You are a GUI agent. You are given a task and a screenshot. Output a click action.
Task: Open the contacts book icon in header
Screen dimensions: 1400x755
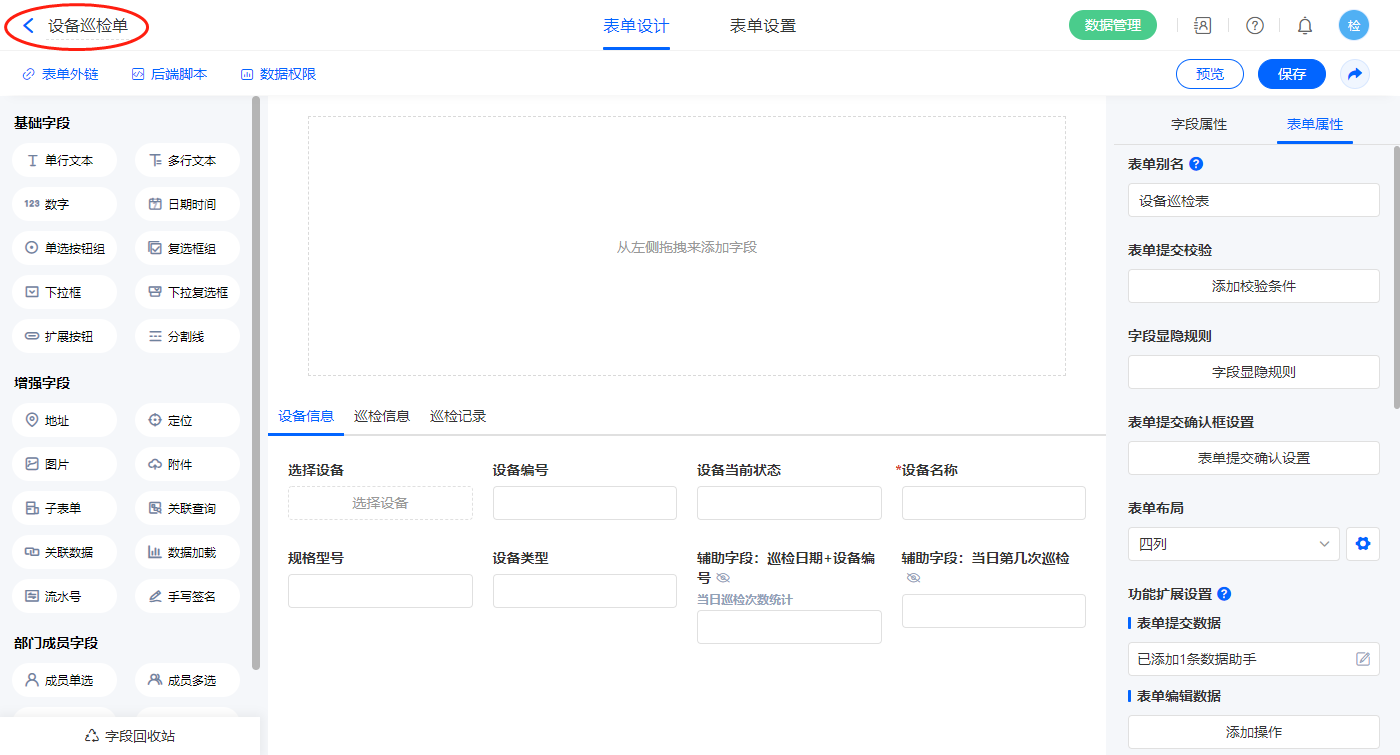coord(1203,26)
